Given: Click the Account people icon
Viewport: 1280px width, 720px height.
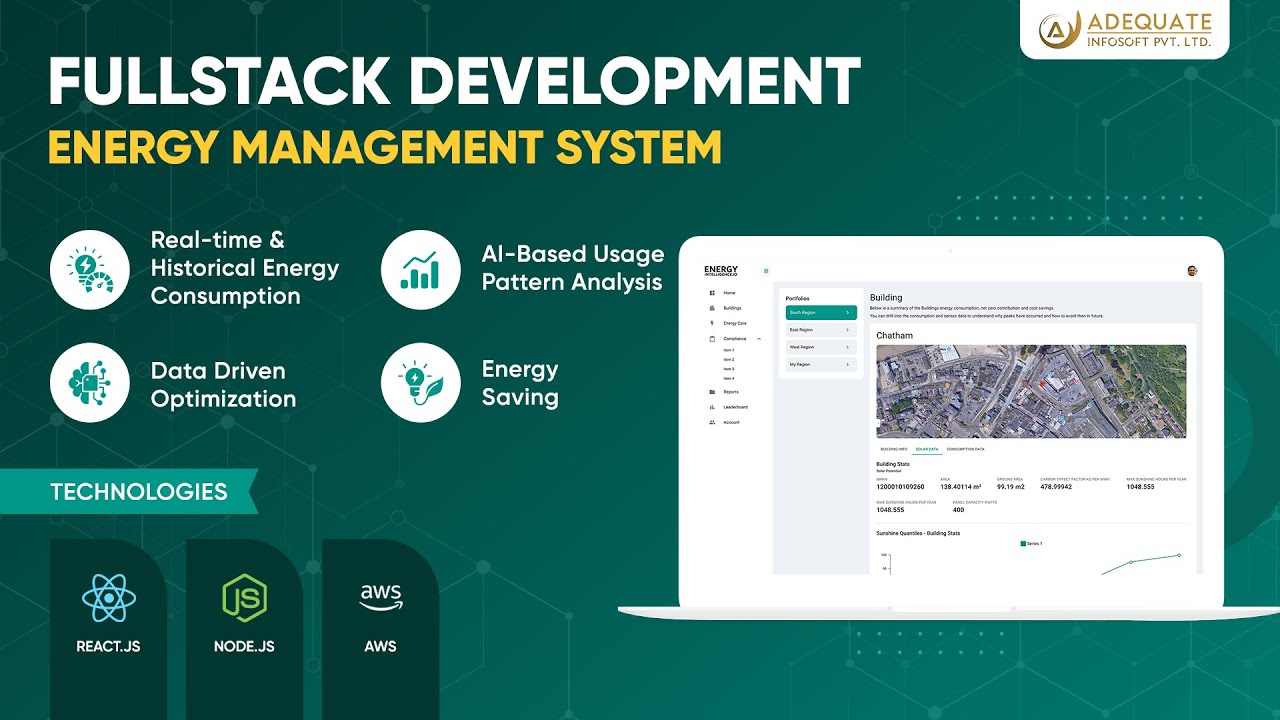Looking at the screenshot, I should 712,423.
